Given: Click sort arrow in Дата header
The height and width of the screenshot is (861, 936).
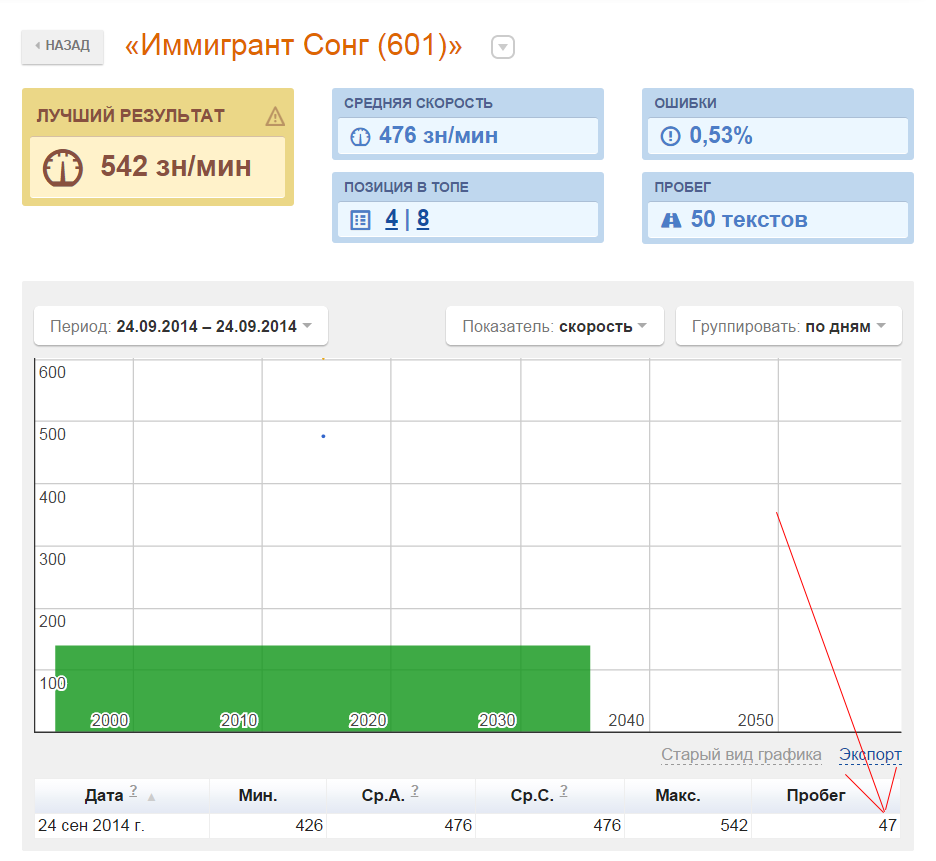Looking at the screenshot, I should 152,797.
